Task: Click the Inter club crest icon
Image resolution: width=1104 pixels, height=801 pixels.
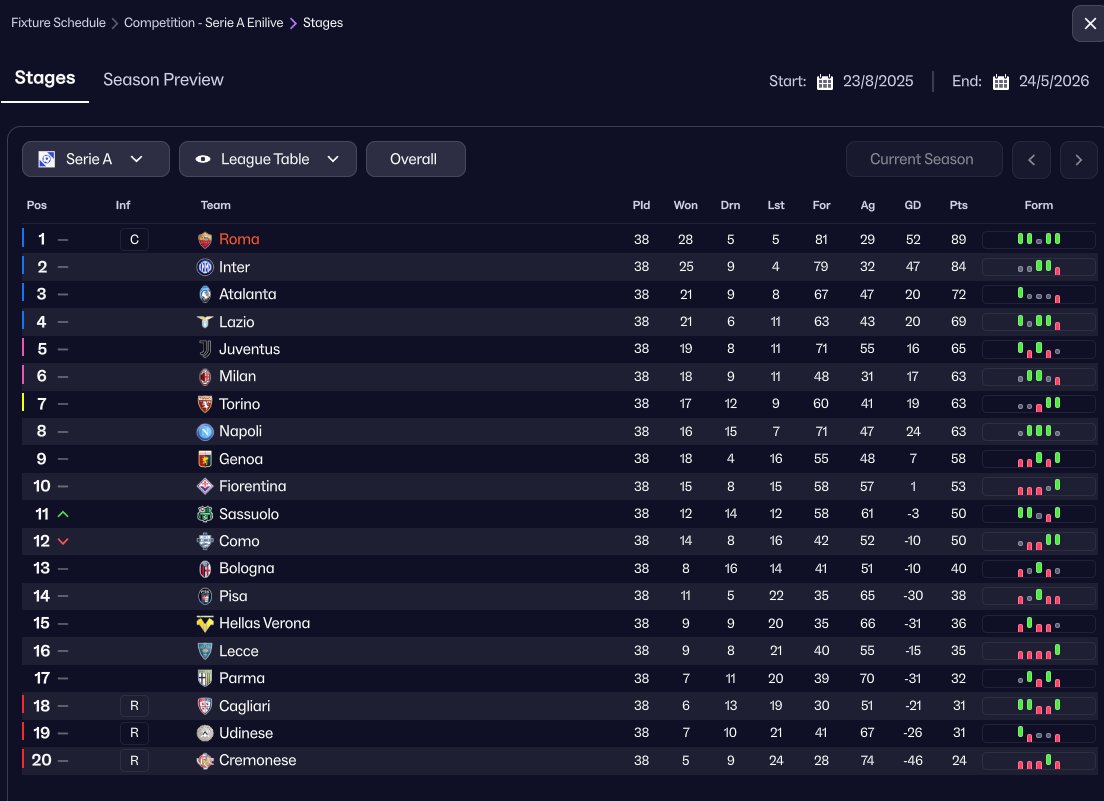Action: pos(205,267)
